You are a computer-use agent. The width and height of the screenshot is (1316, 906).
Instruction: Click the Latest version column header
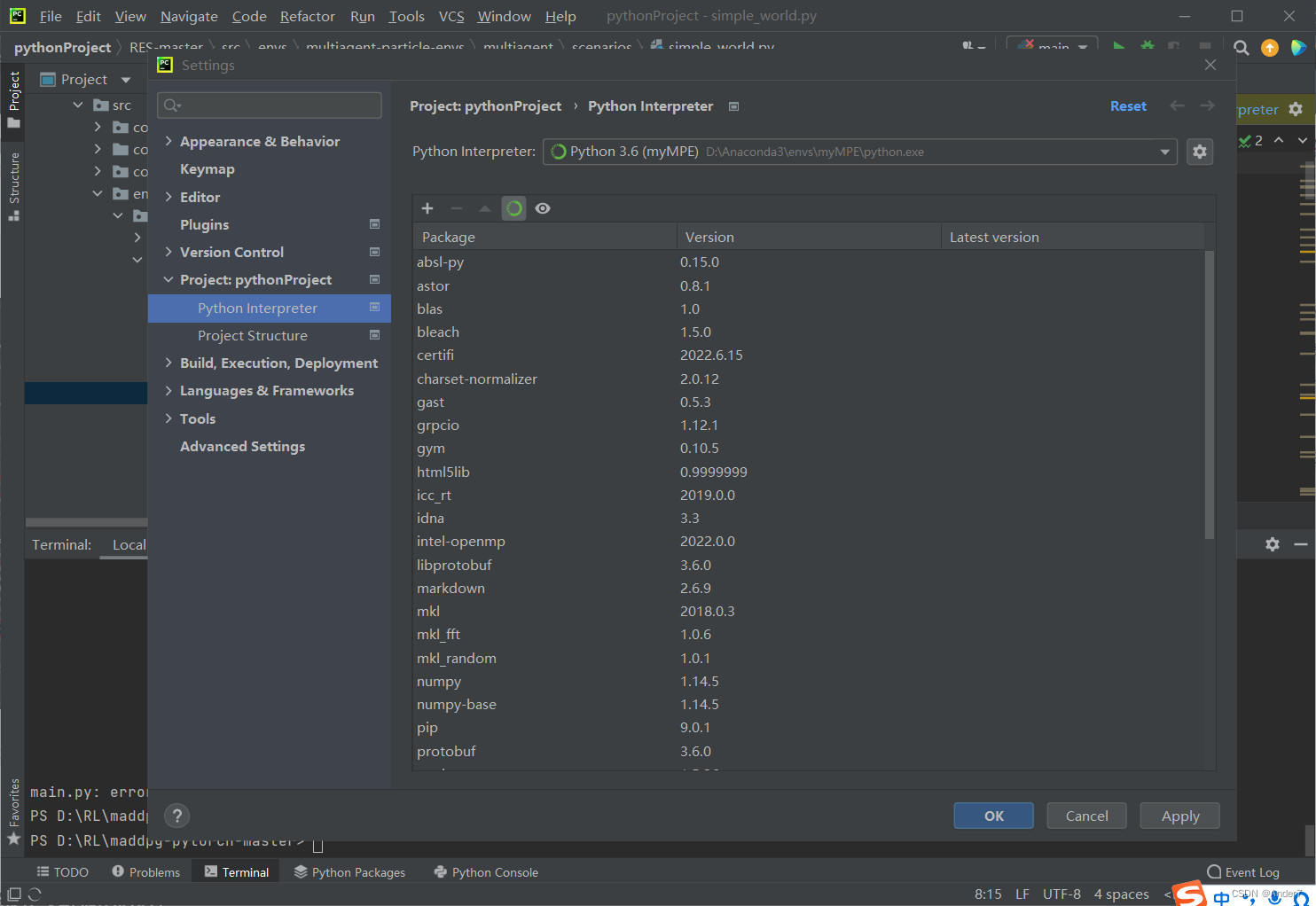[x=1072, y=237]
